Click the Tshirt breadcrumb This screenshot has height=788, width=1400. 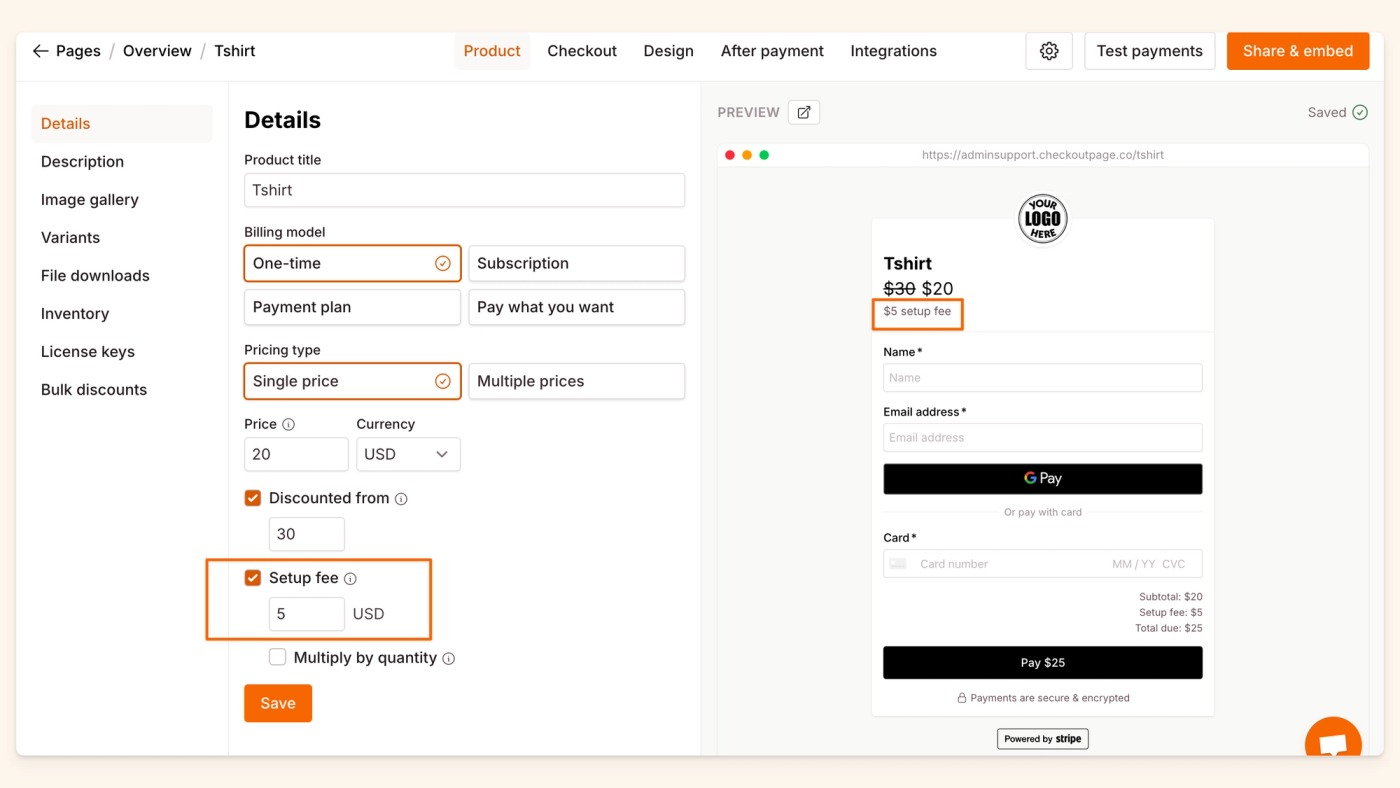click(235, 51)
